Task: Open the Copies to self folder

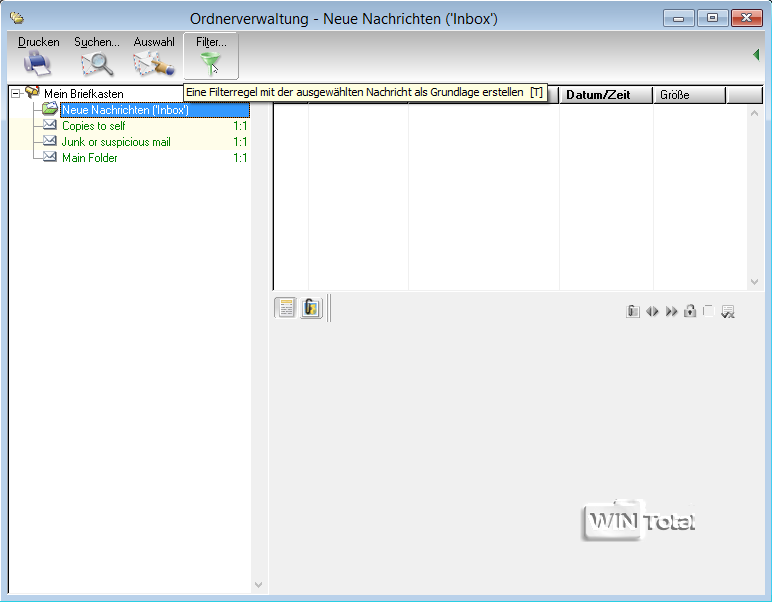Action: coord(93,126)
